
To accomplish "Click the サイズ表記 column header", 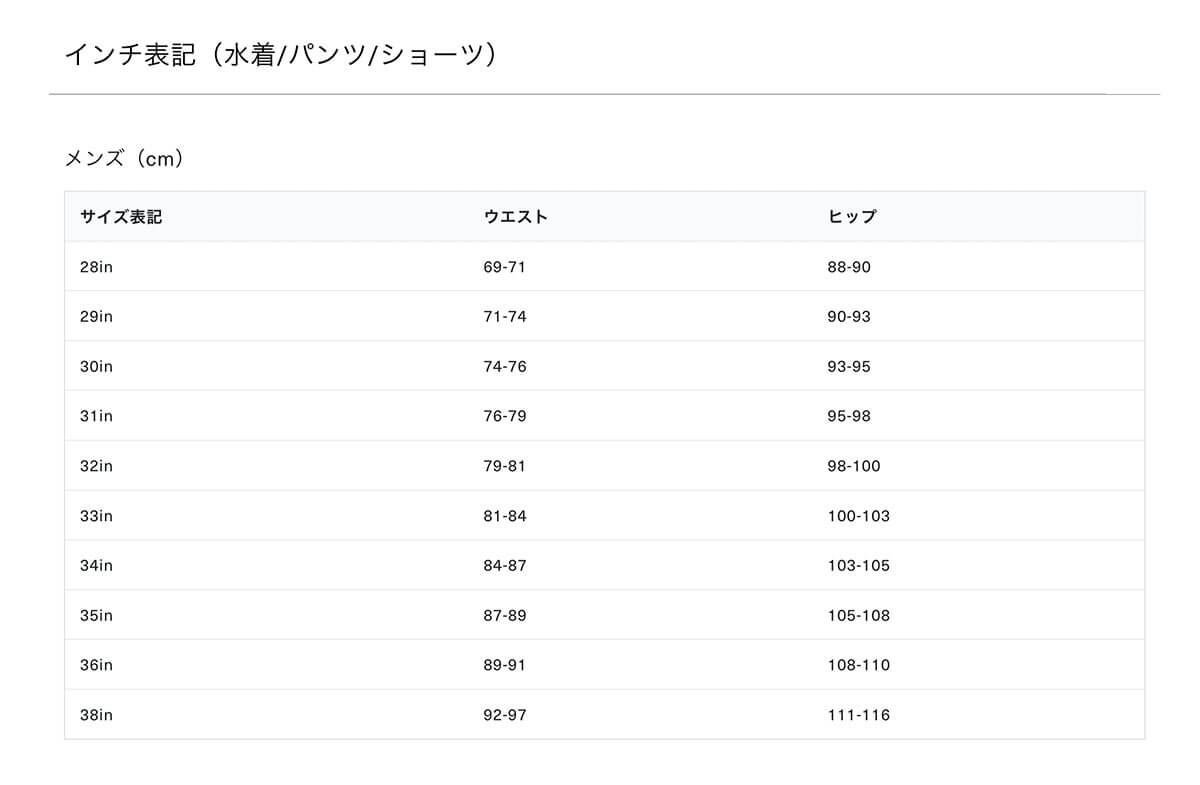I will [x=121, y=216].
